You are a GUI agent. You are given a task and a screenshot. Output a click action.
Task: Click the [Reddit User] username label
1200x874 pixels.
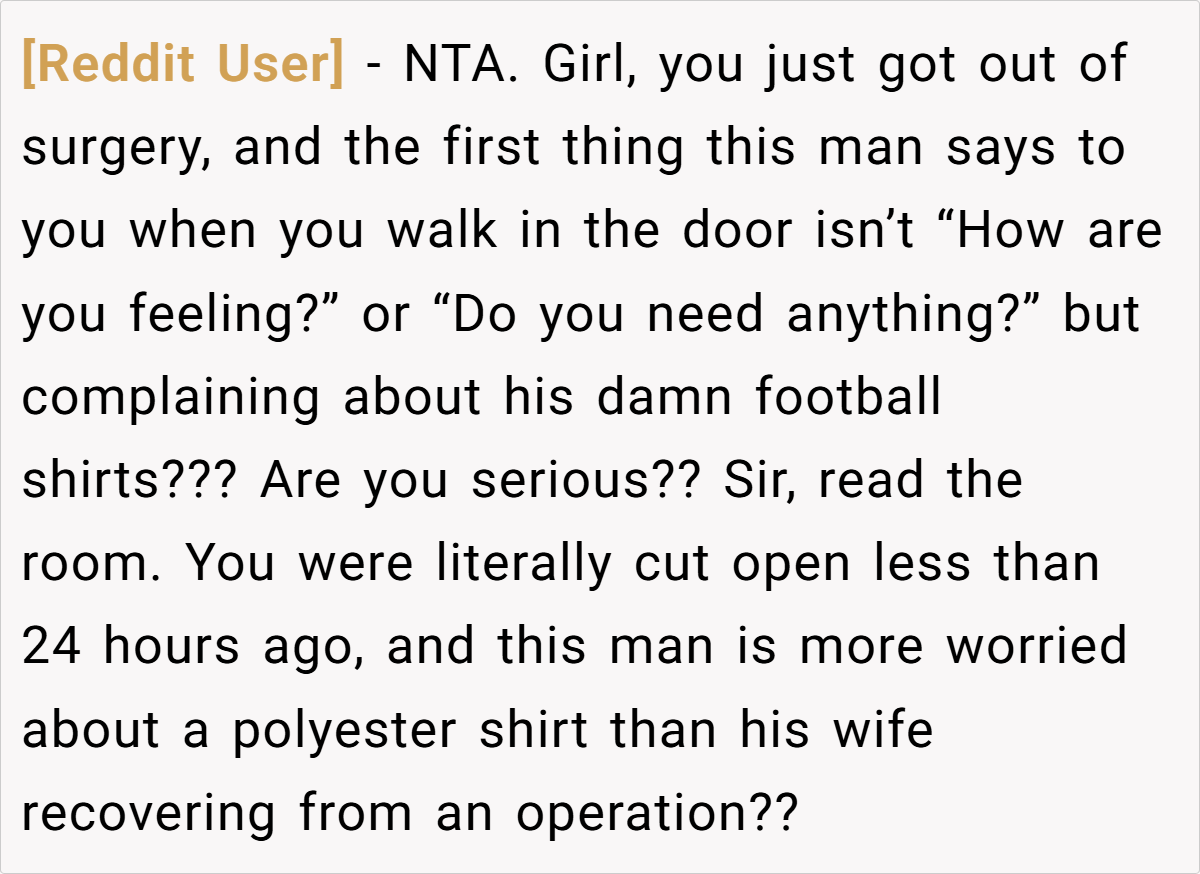[x=182, y=66]
